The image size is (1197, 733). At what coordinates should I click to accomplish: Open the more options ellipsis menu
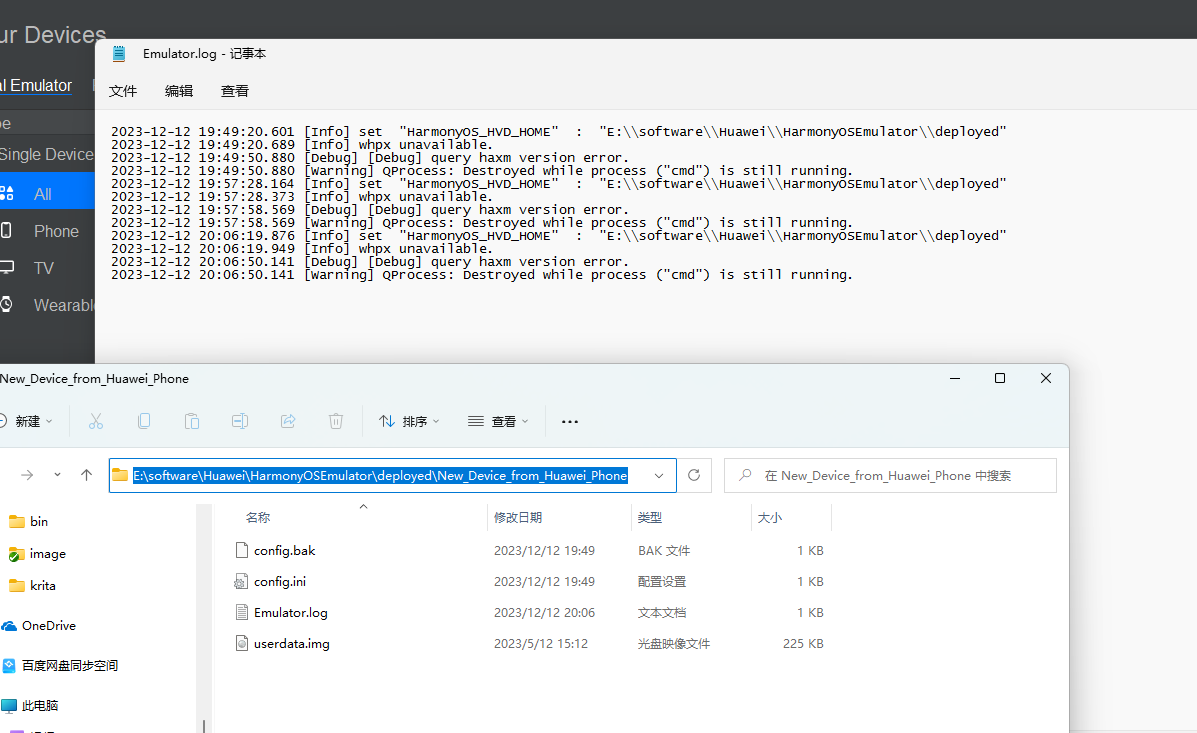(569, 421)
